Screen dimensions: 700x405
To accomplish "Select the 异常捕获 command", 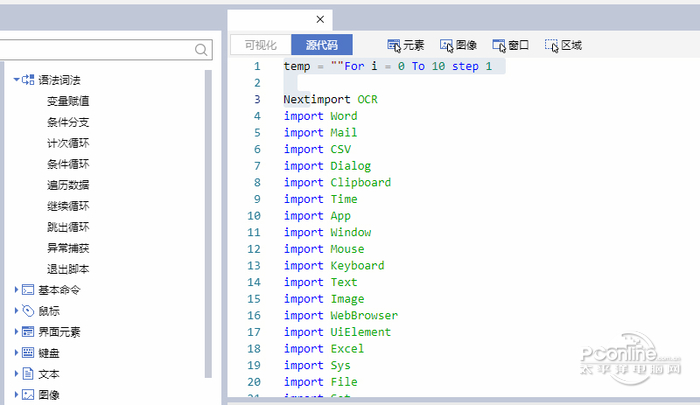I will click(x=68, y=248).
